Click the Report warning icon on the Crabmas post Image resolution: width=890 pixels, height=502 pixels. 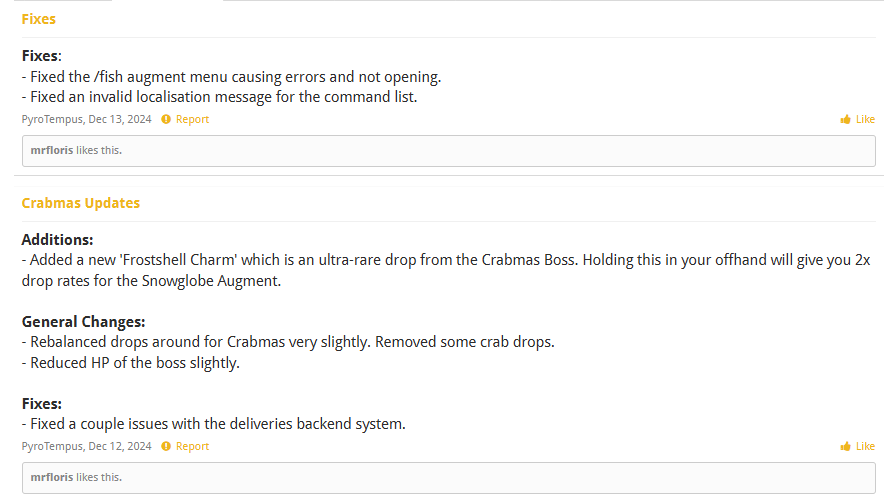[x=166, y=447]
